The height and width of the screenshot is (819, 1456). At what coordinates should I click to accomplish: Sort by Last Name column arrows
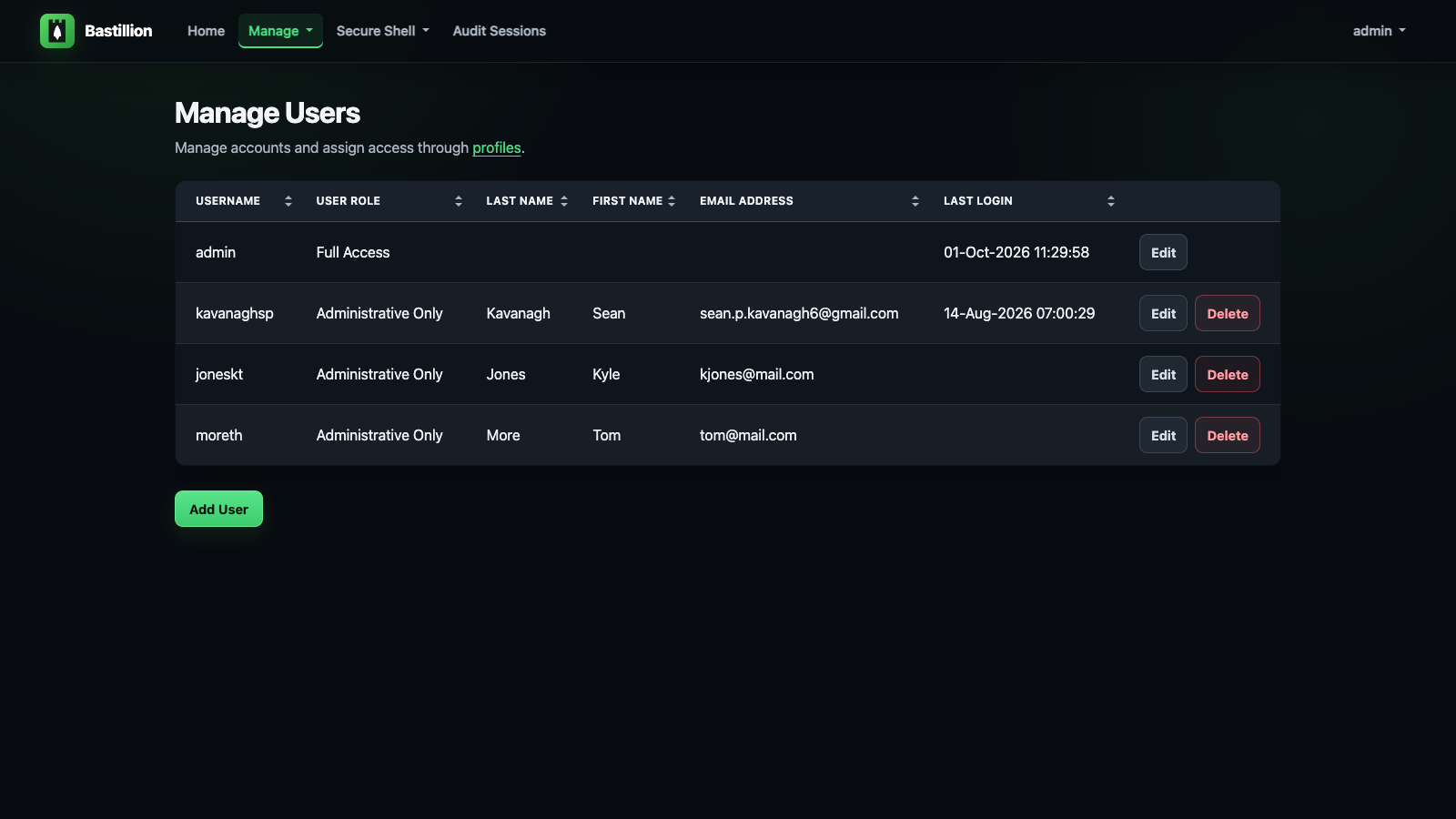pos(564,201)
